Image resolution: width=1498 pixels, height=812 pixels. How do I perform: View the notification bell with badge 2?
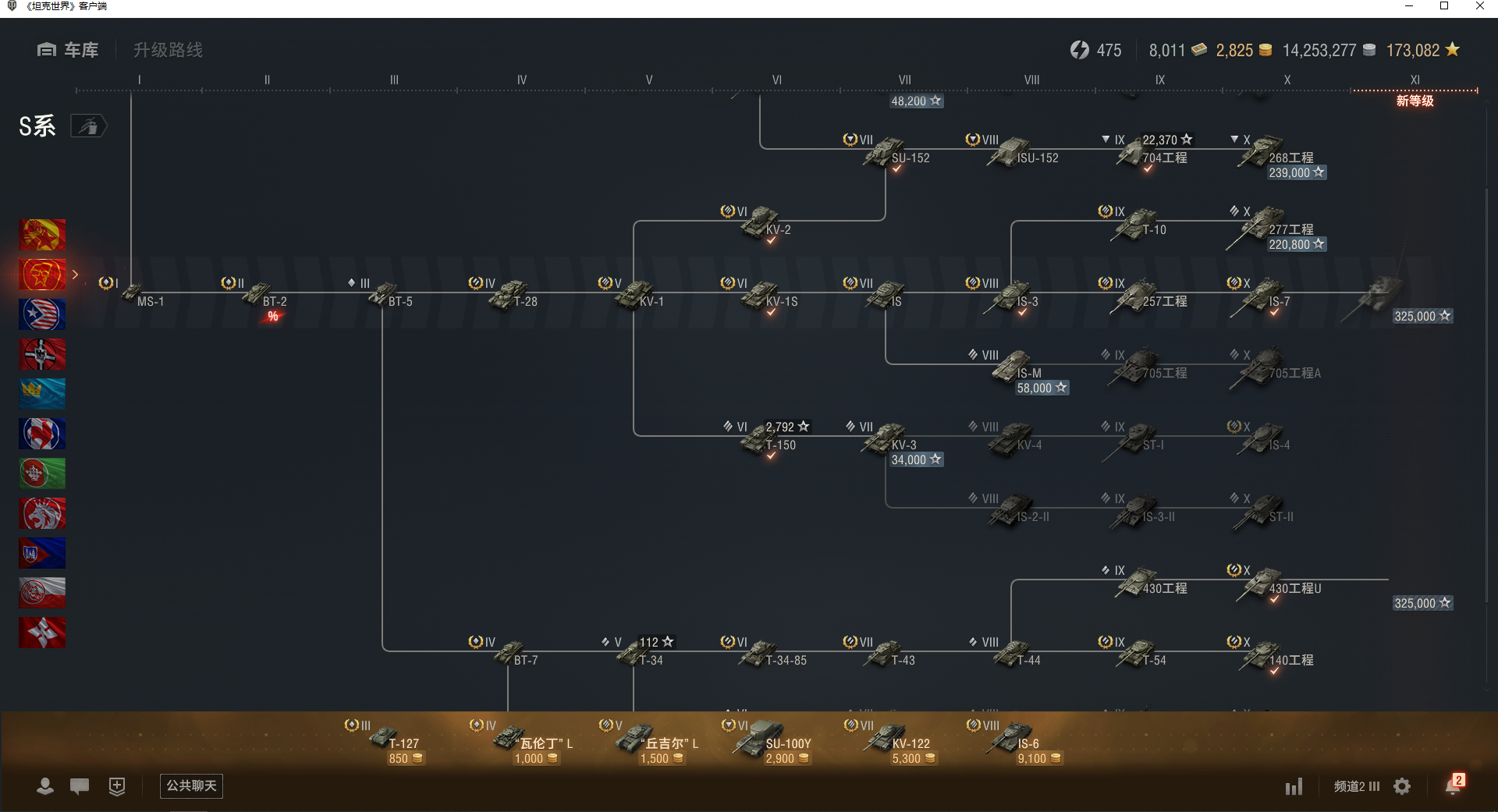point(1454,785)
